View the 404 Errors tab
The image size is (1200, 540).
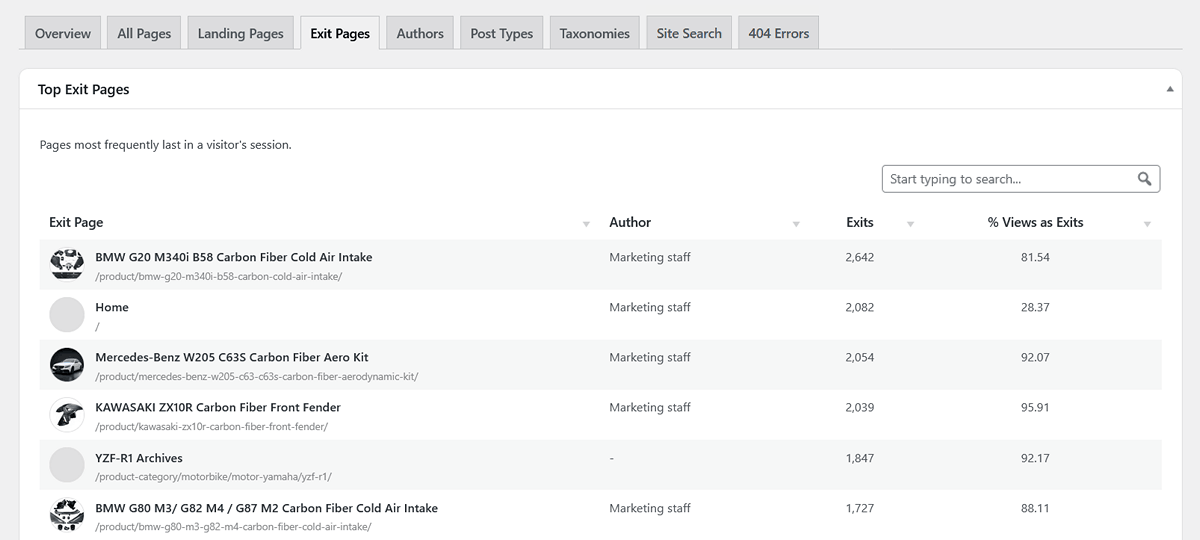[x=779, y=33]
